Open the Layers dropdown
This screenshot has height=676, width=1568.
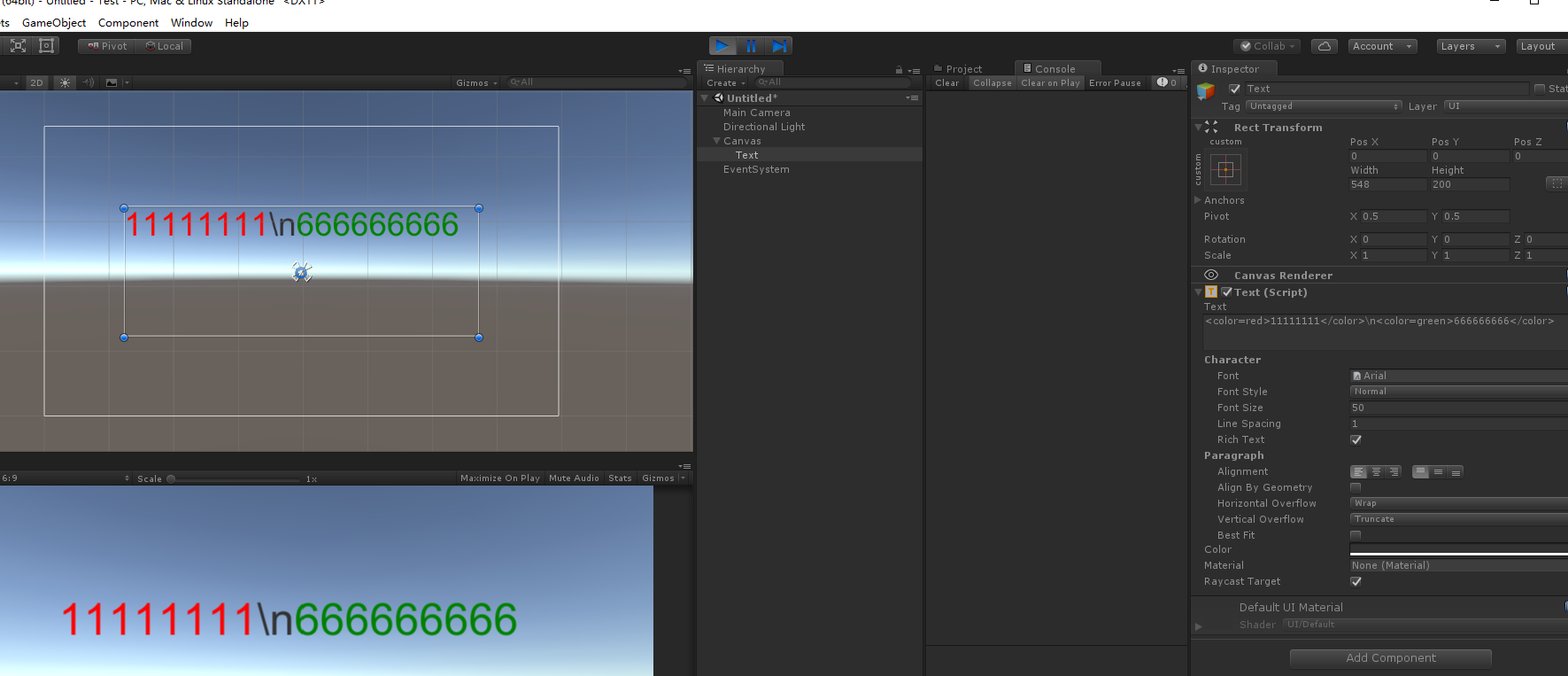tap(1471, 46)
